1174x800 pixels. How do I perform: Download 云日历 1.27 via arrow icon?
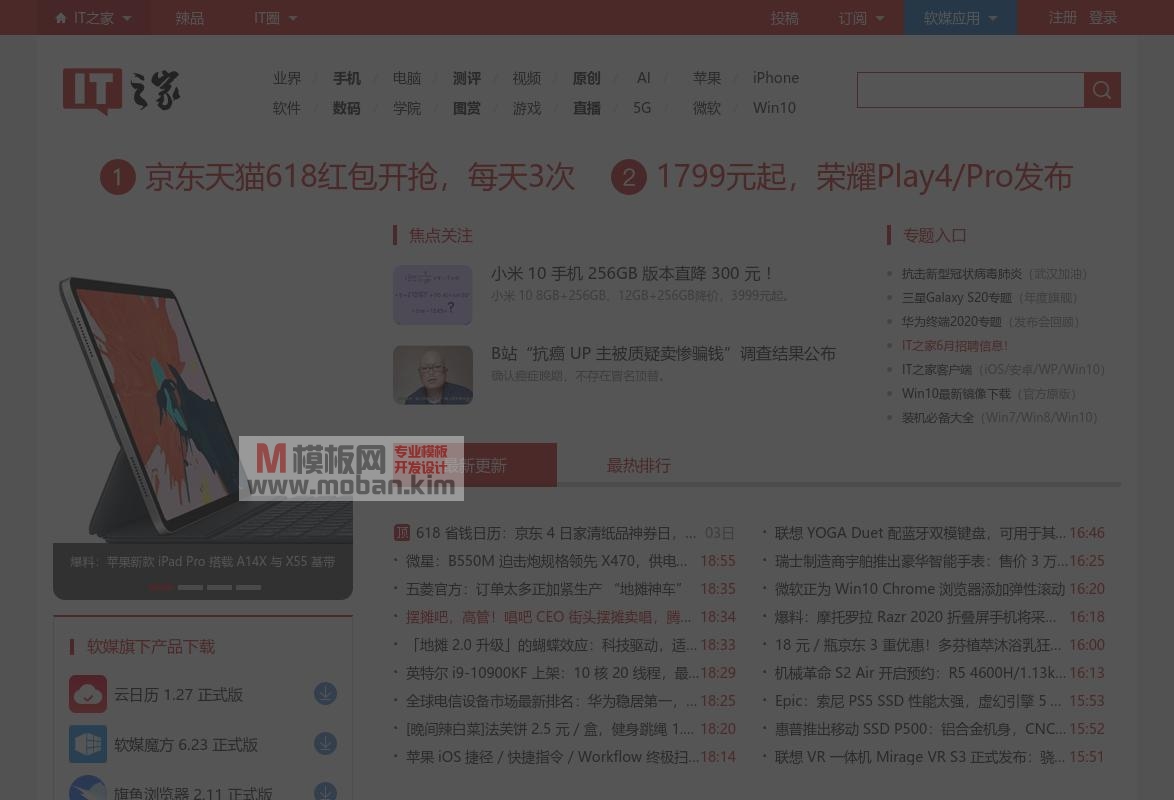325,694
